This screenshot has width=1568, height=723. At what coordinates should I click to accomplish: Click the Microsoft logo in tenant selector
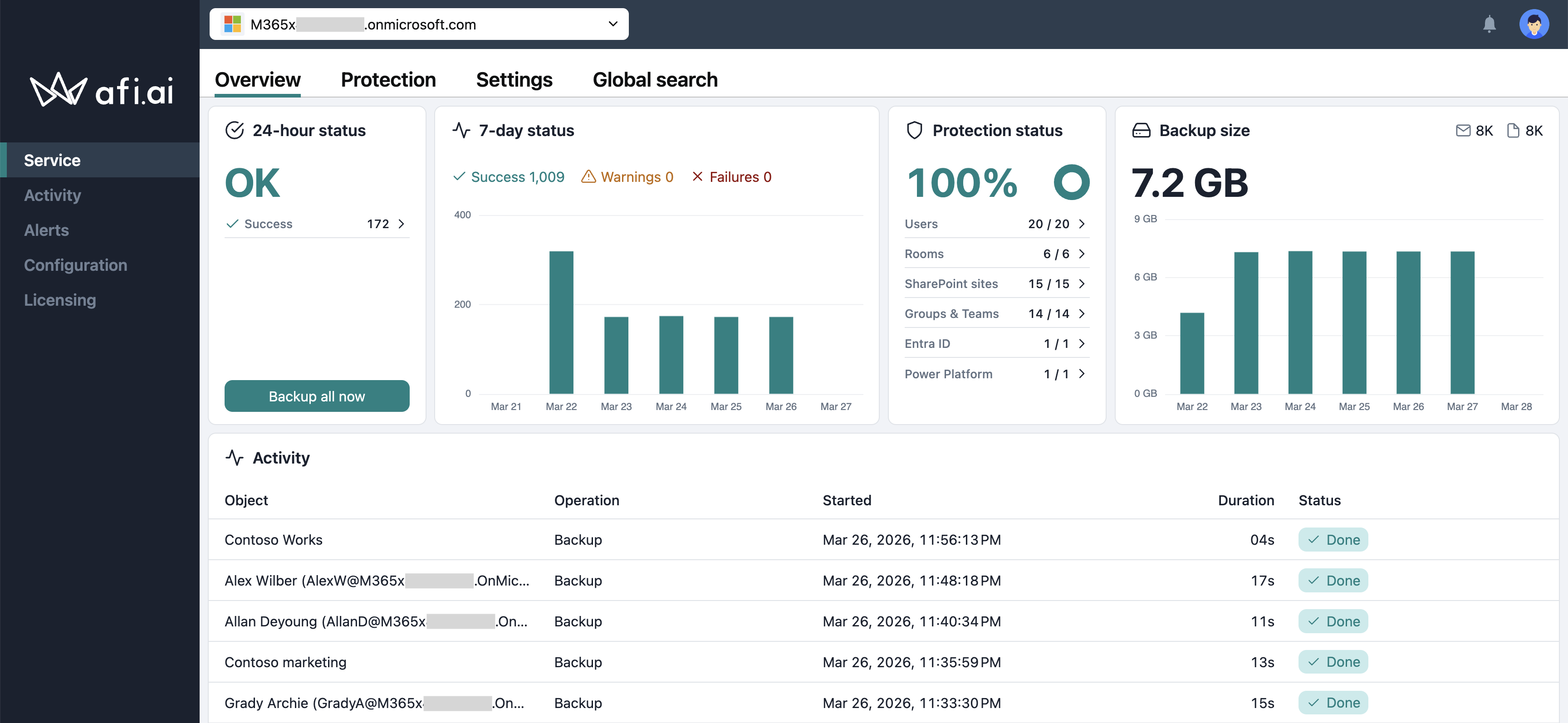pos(232,24)
